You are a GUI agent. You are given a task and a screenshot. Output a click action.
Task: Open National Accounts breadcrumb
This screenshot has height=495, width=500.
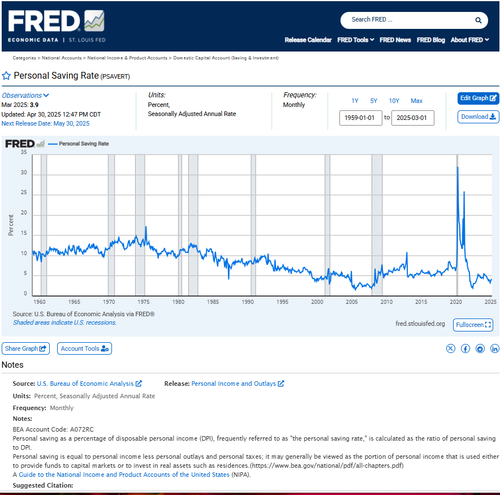pyautogui.click(x=62, y=58)
